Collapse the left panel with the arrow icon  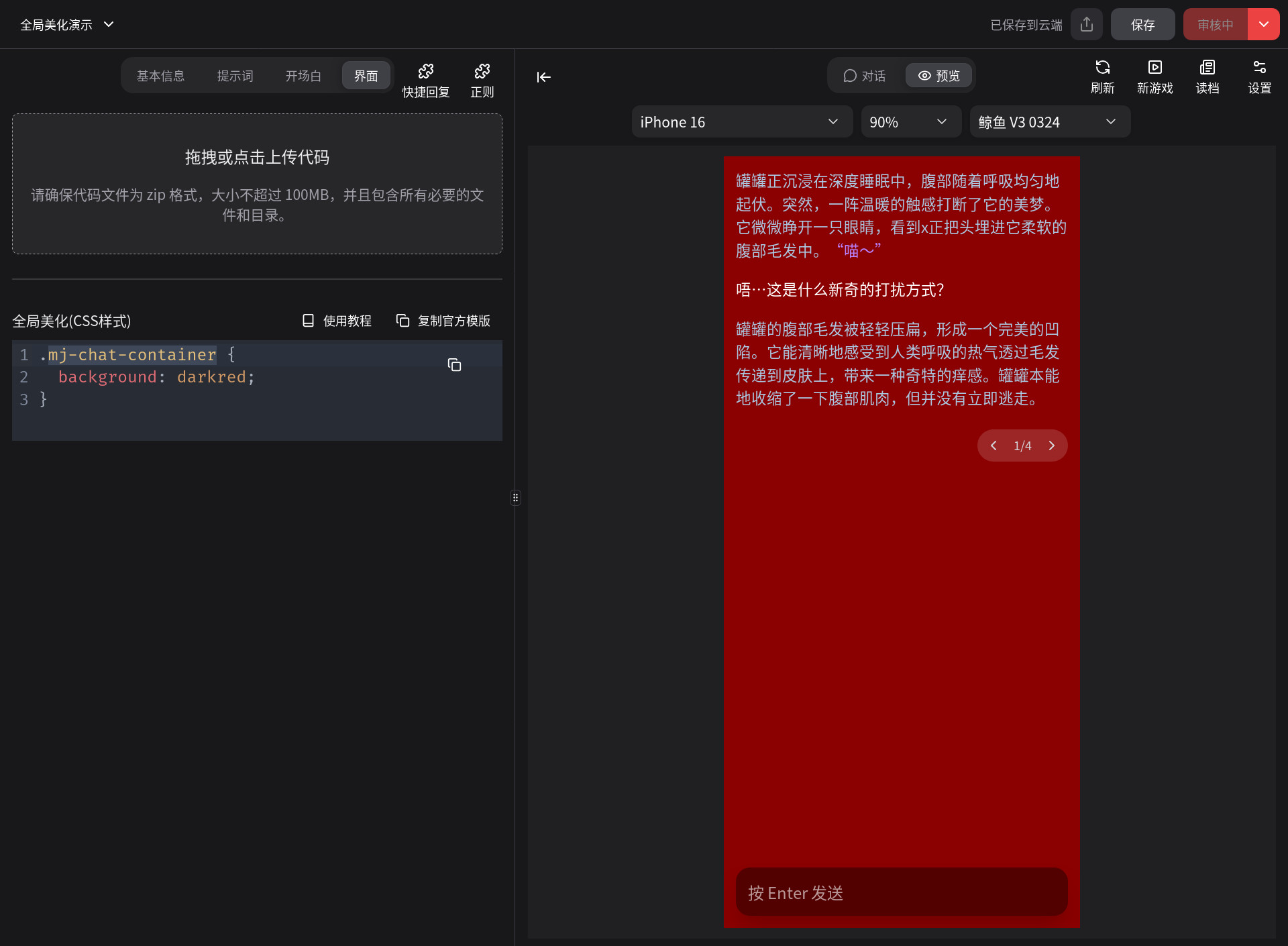tap(543, 77)
